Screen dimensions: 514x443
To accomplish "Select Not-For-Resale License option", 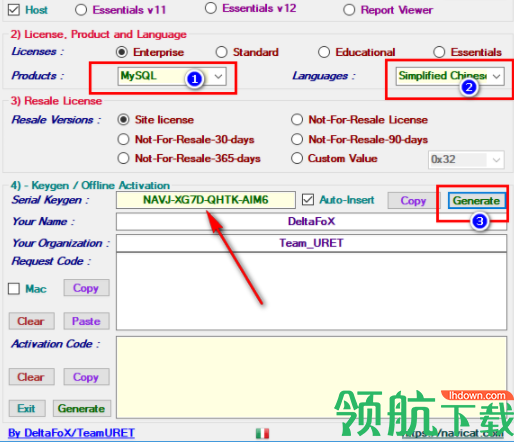I will coord(297,120).
